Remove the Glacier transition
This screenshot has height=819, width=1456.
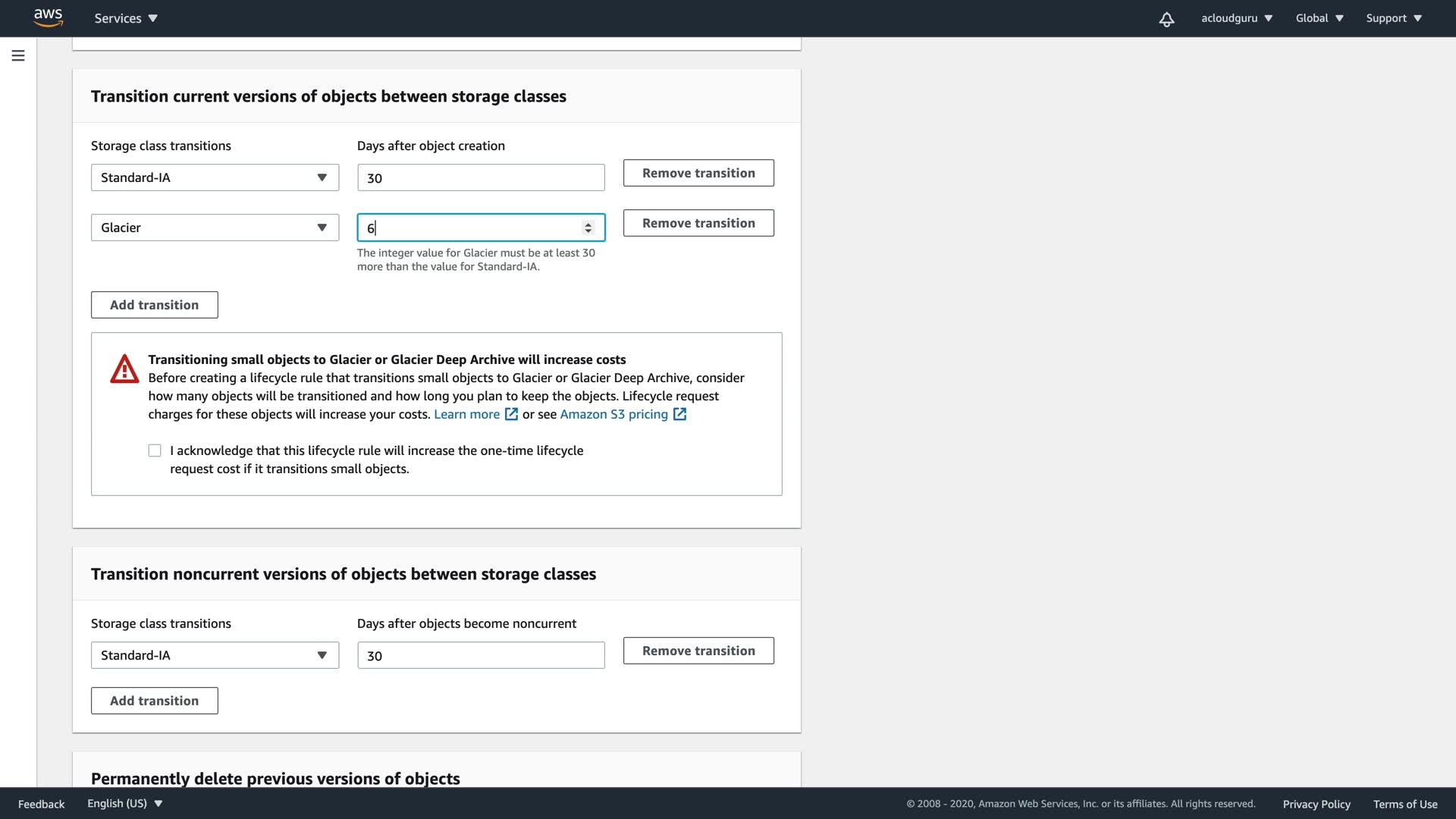698,223
